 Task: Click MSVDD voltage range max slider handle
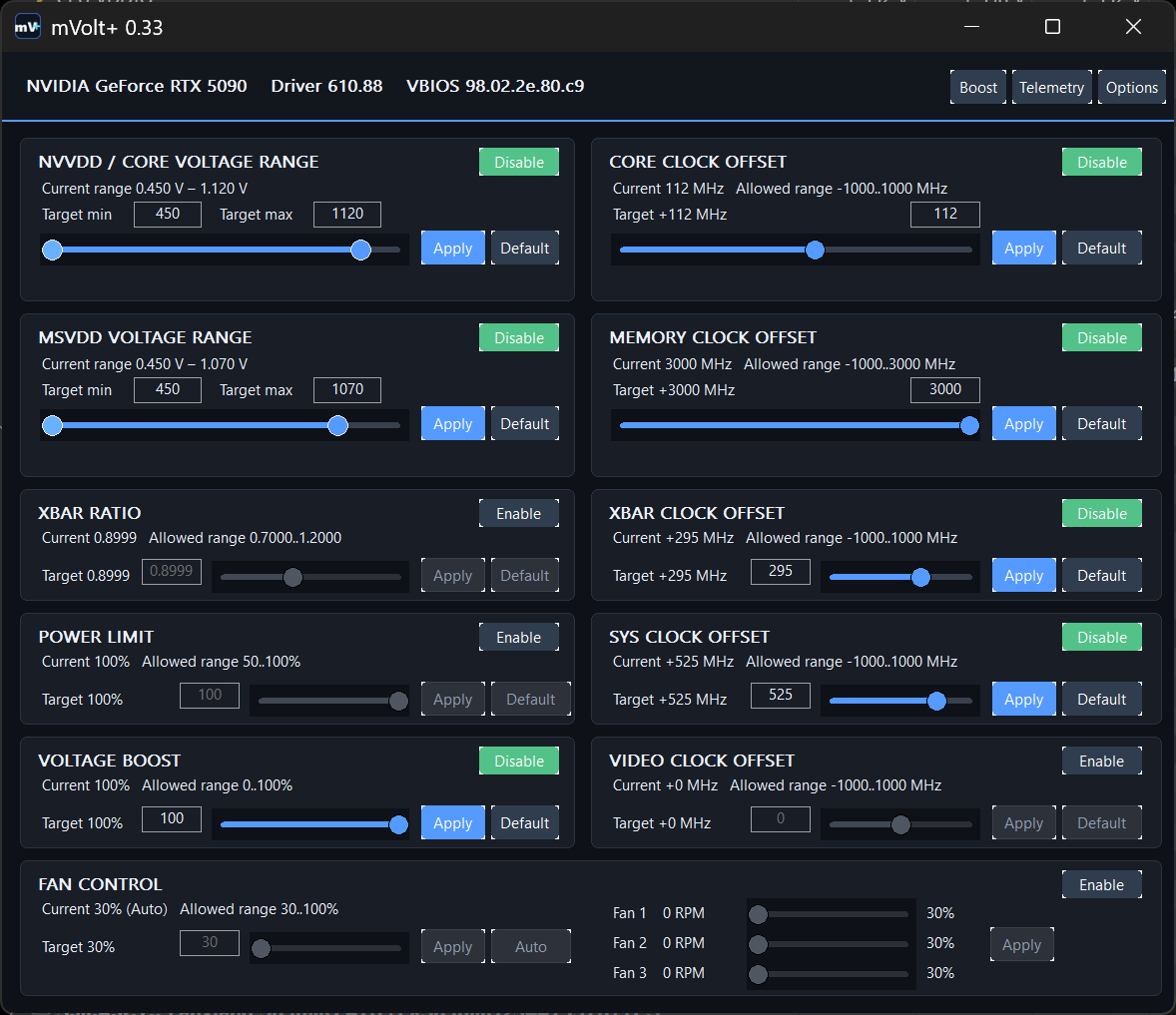pos(338,426)
